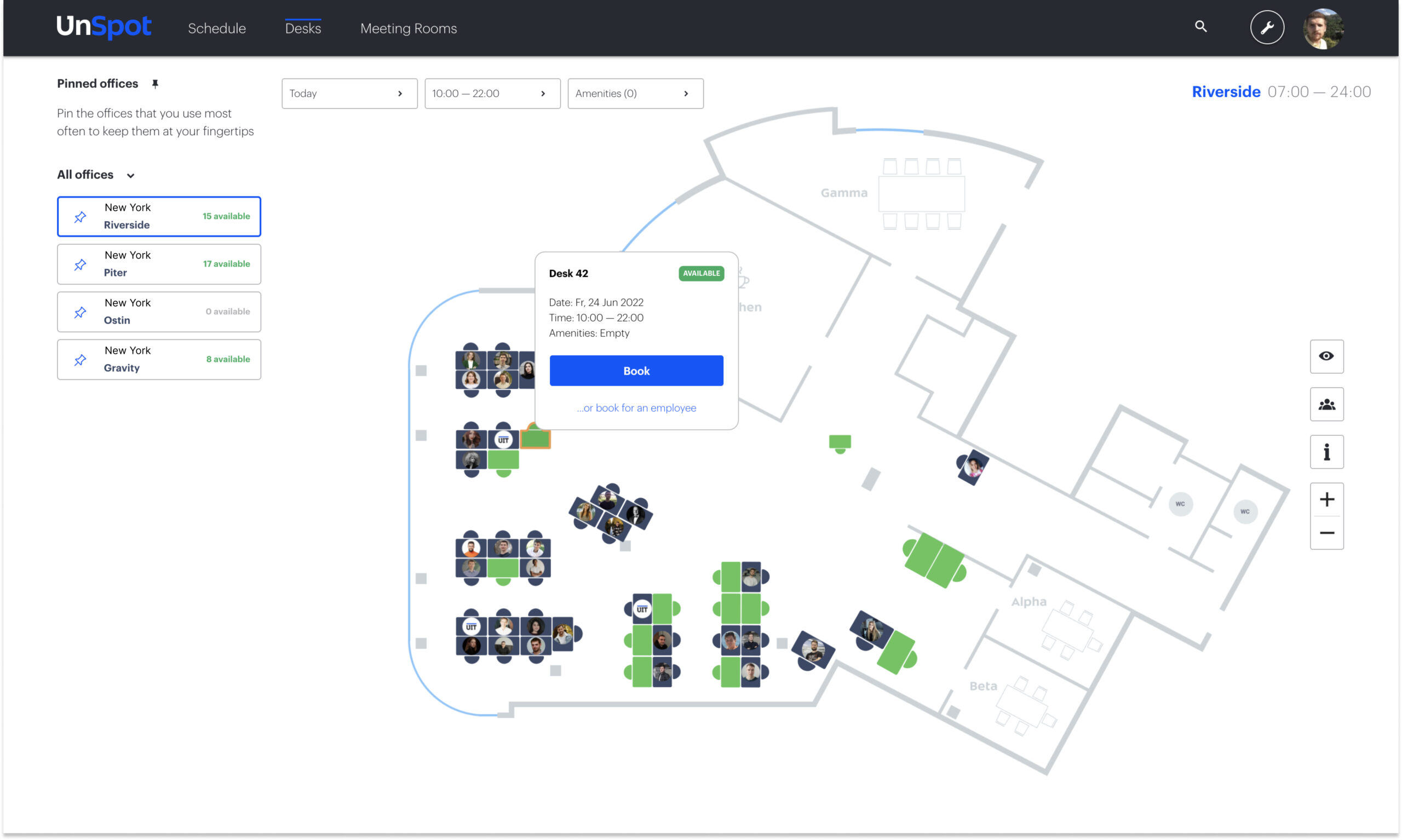Viewport: 1402px width, 840px height.
Task: Select the lone green desk near kitchen
Action: 840,443
